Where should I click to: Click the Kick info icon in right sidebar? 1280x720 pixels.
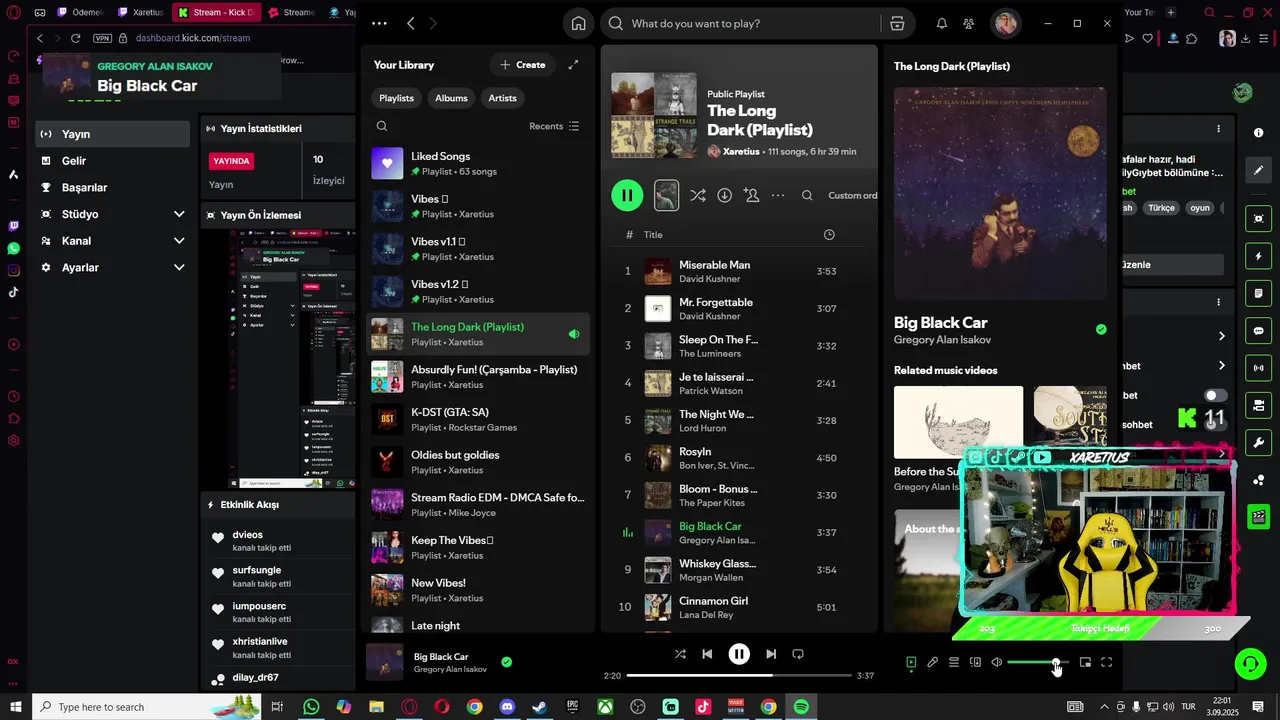pyautogui.click(x=1258, y=132)
